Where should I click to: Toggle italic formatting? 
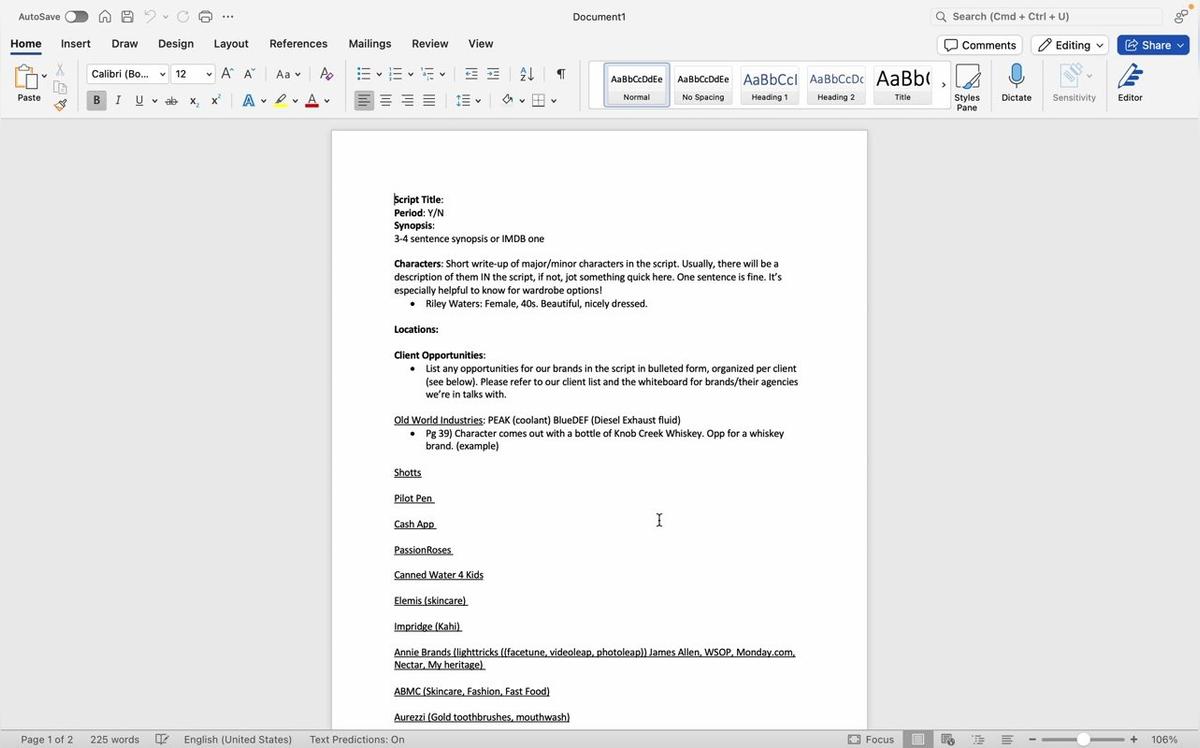point(118,100)
